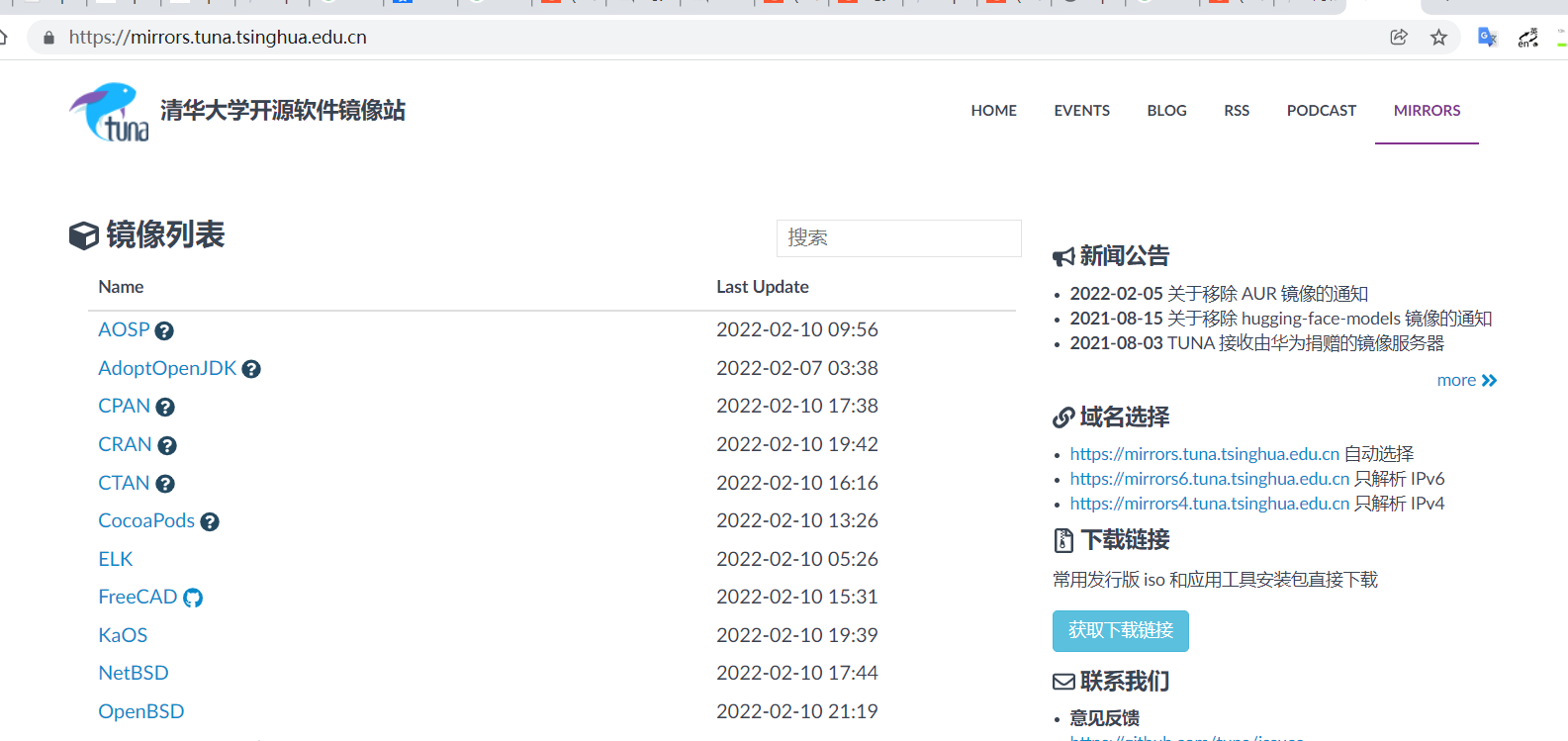Open the help icon next to AdoptOpenJDK

[x=251, y=369]
